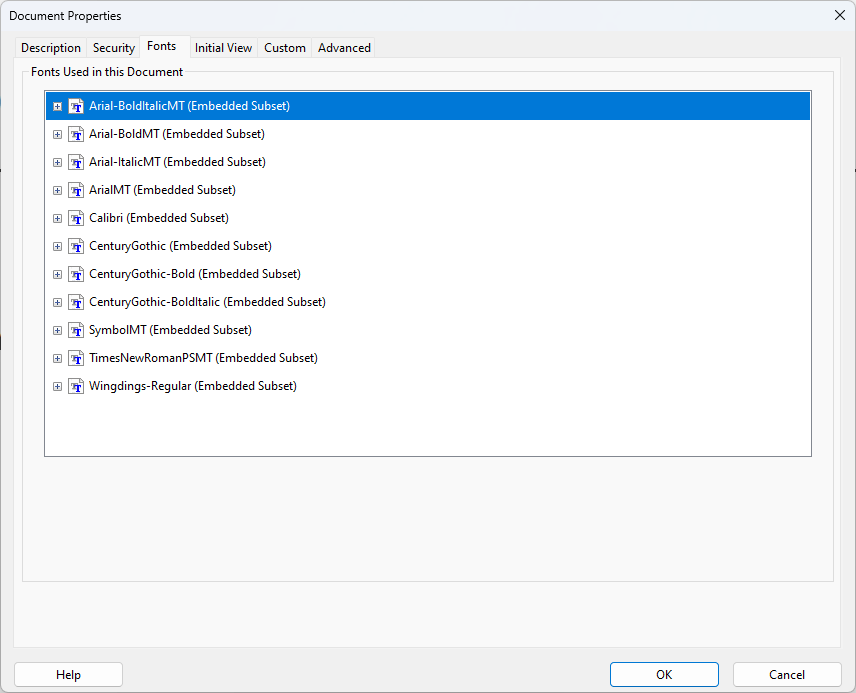This screenshot has height=693, width=856.
Task: Switch to the Description tab
Action: click(51, 48)
